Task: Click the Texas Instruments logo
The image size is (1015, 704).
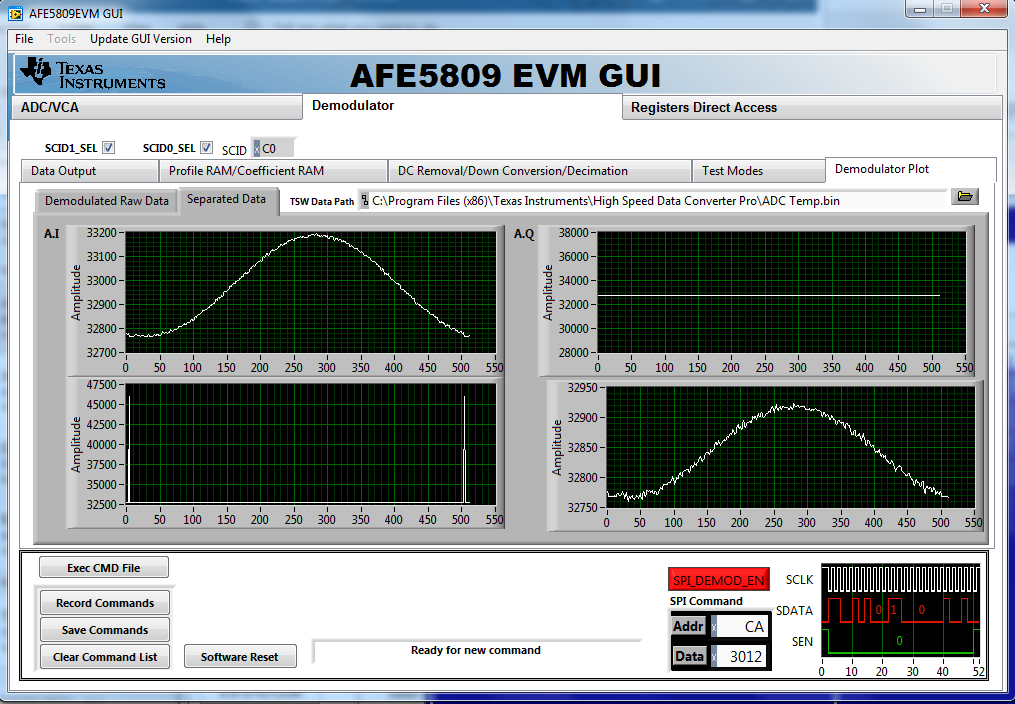Action: tap(93, 74)
